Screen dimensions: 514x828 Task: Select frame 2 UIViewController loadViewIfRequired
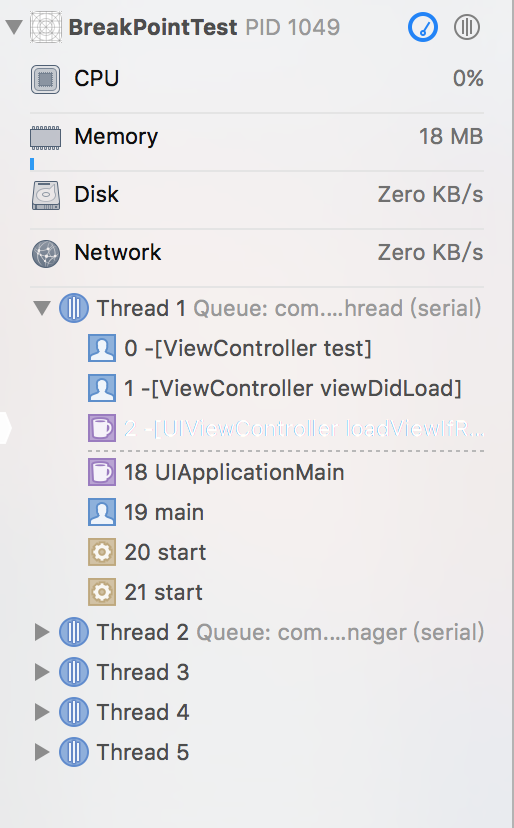click(x=285, y=428)
